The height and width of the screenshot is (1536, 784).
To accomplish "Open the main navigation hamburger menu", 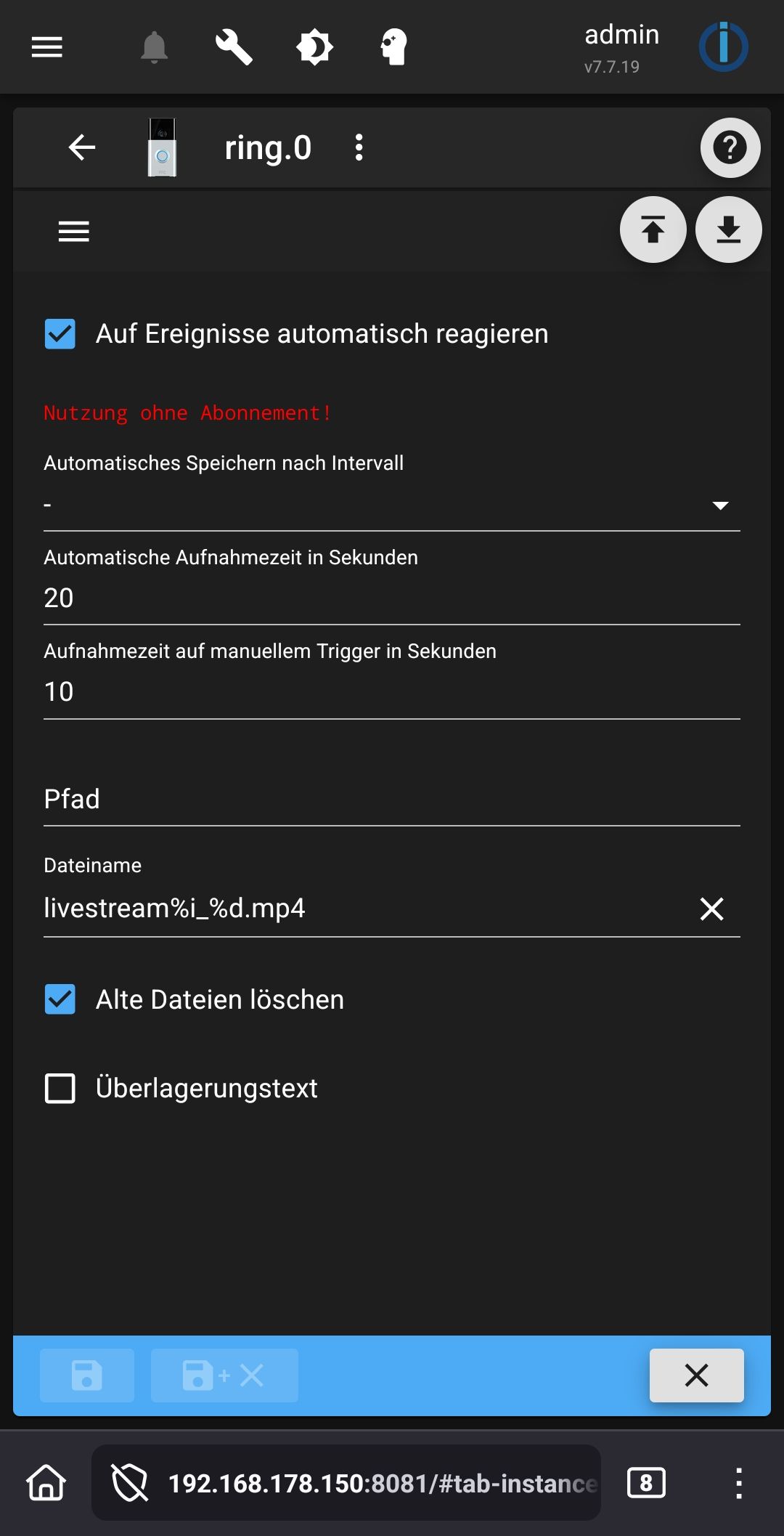I will 46,46.
